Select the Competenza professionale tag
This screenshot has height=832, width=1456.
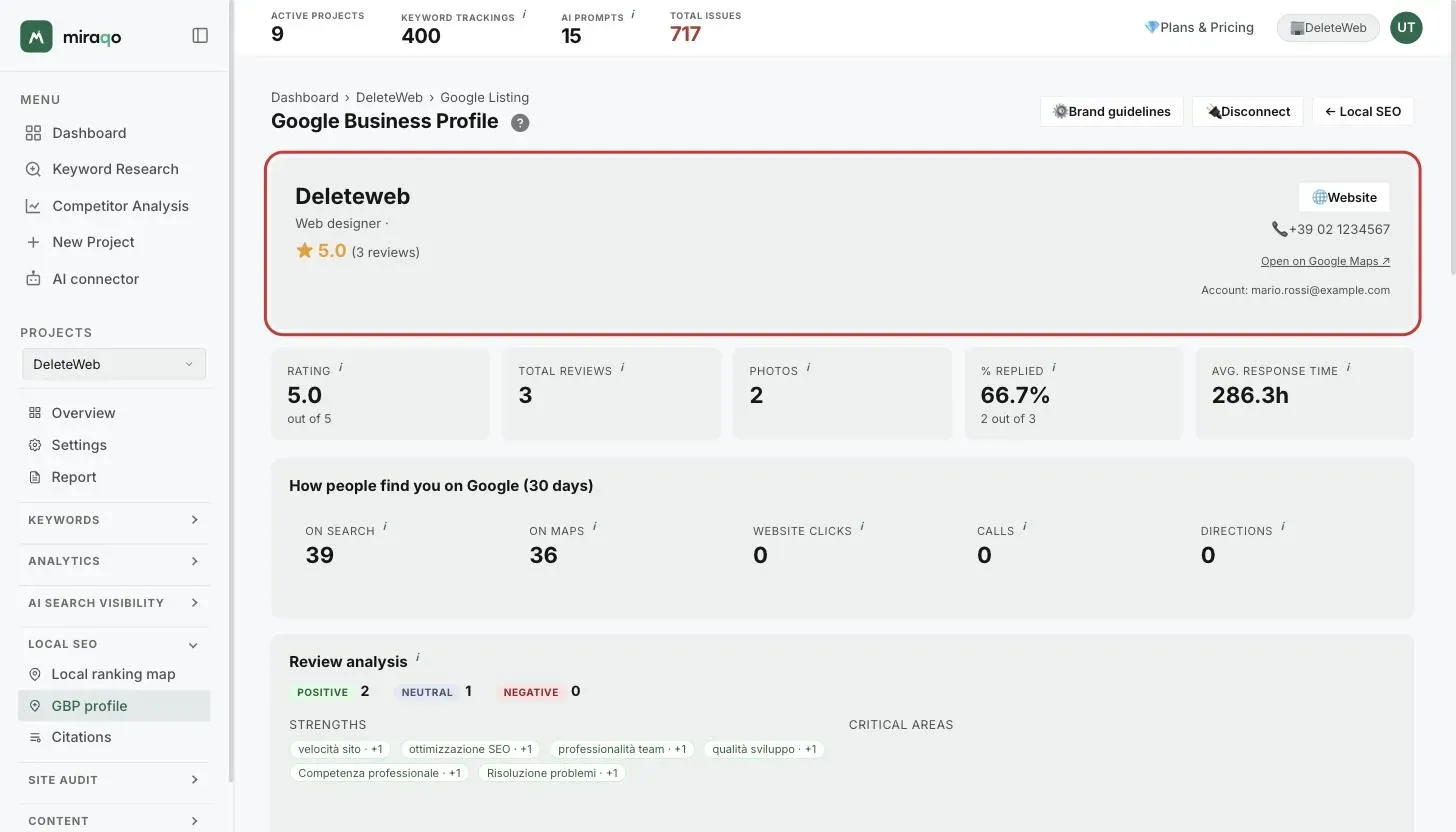(379, 773)
